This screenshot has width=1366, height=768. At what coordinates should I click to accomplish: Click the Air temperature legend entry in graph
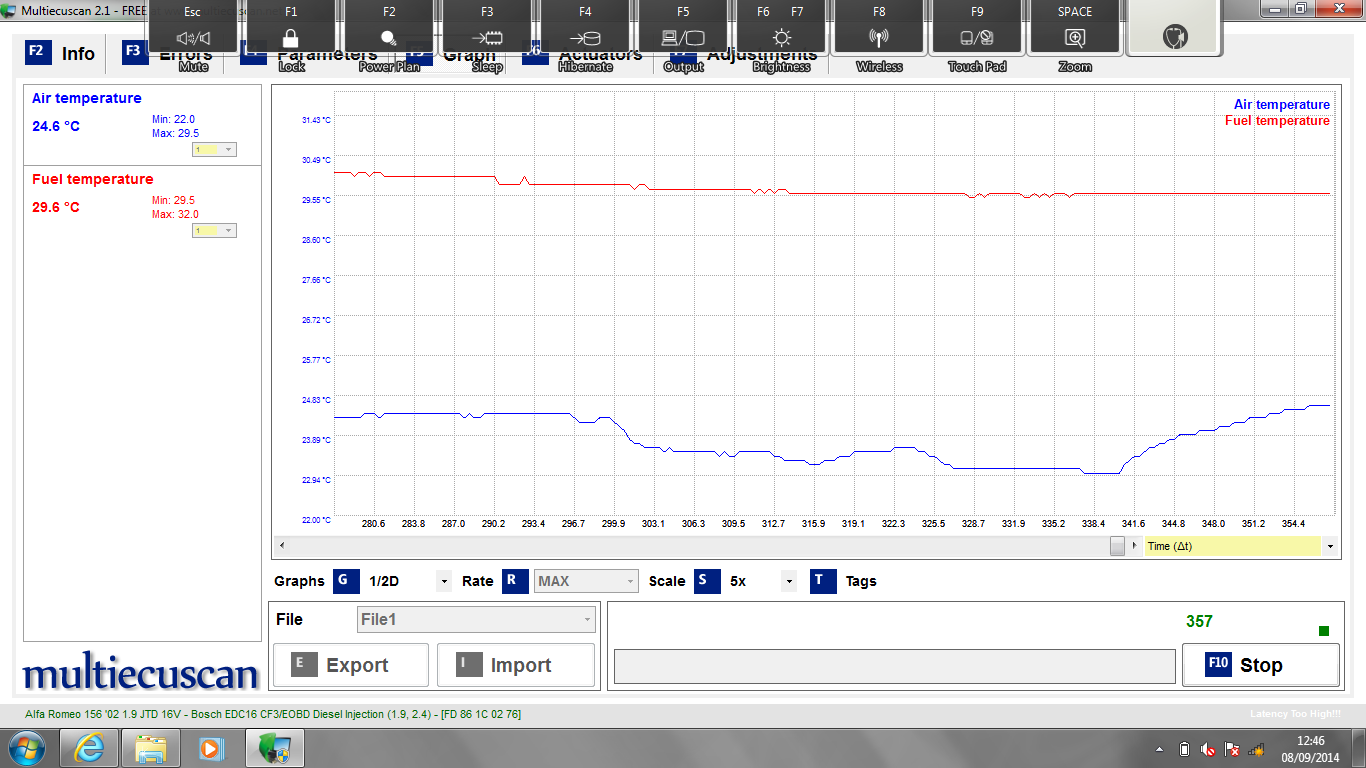click(x=1282, y=104)
